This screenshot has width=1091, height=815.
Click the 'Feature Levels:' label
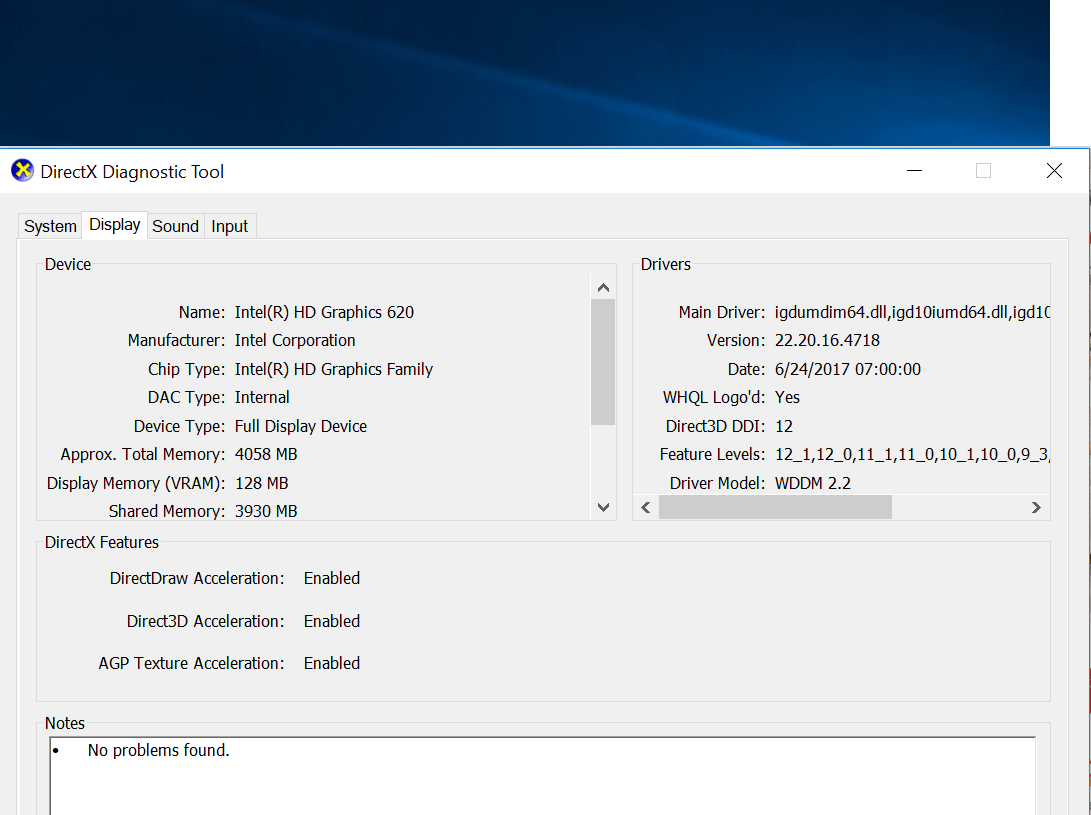(712, 454)
